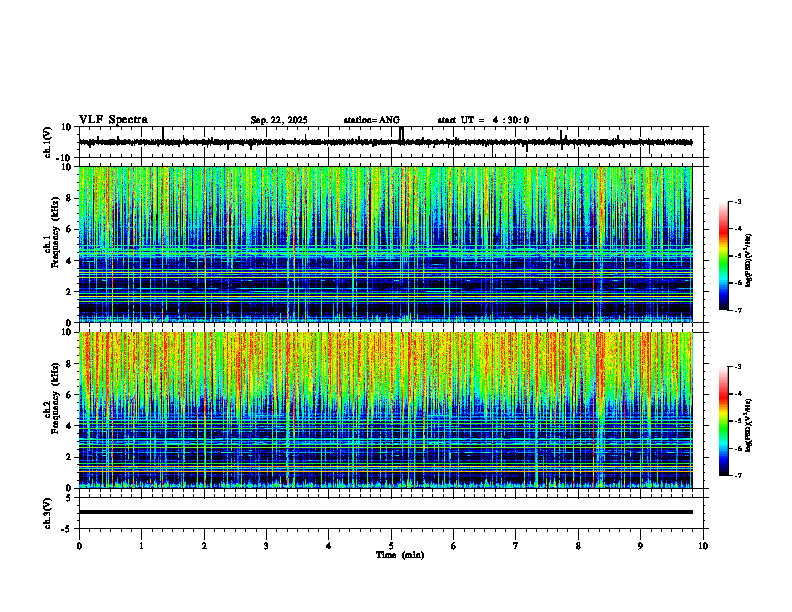
Task: Click the time axis tick label "3"
Action: pyautogui.click(x=266, y=546)
